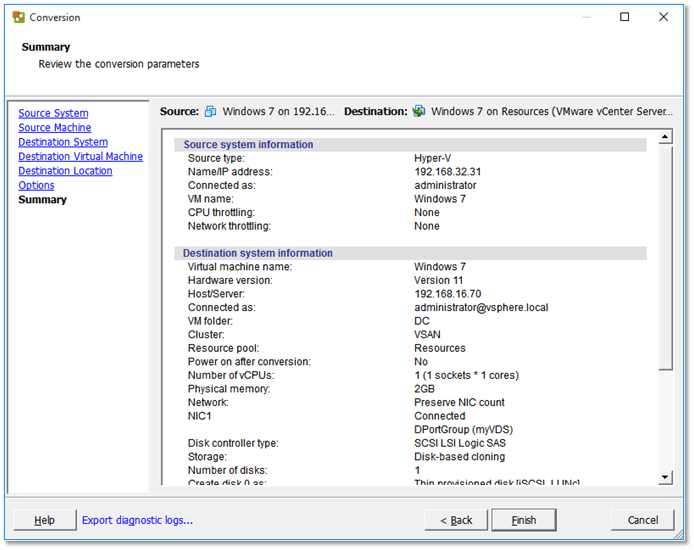Open the Destination System step
The height and width of the screenshot is (550, 694).
(63, 142)
